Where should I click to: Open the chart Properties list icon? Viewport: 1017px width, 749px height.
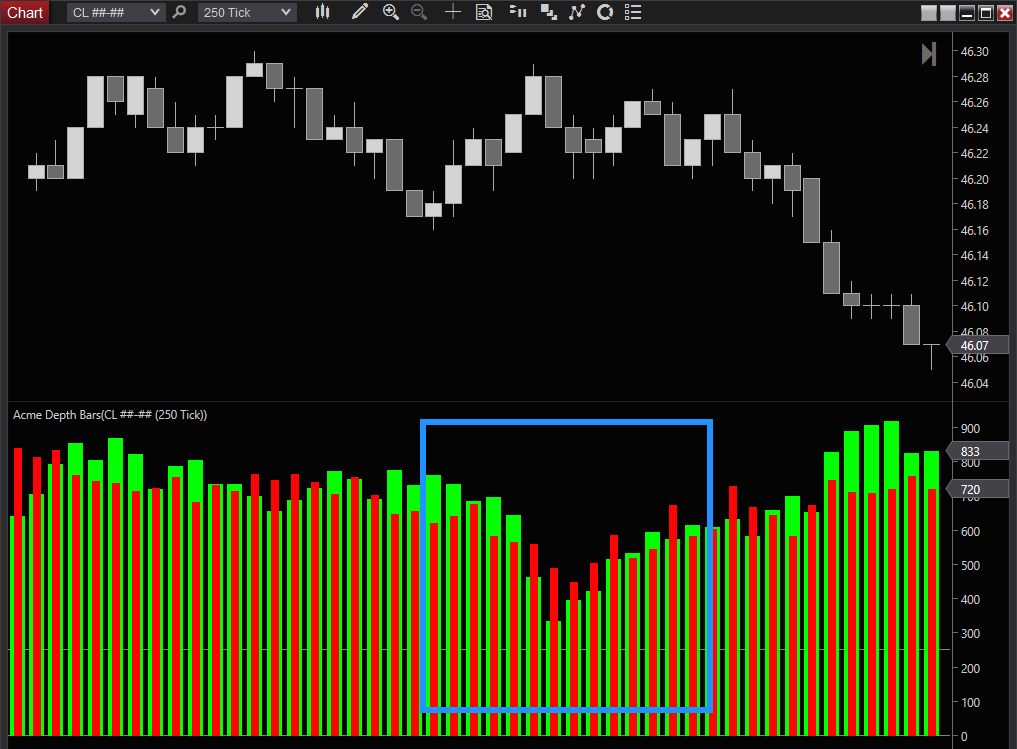click(633, 12)
